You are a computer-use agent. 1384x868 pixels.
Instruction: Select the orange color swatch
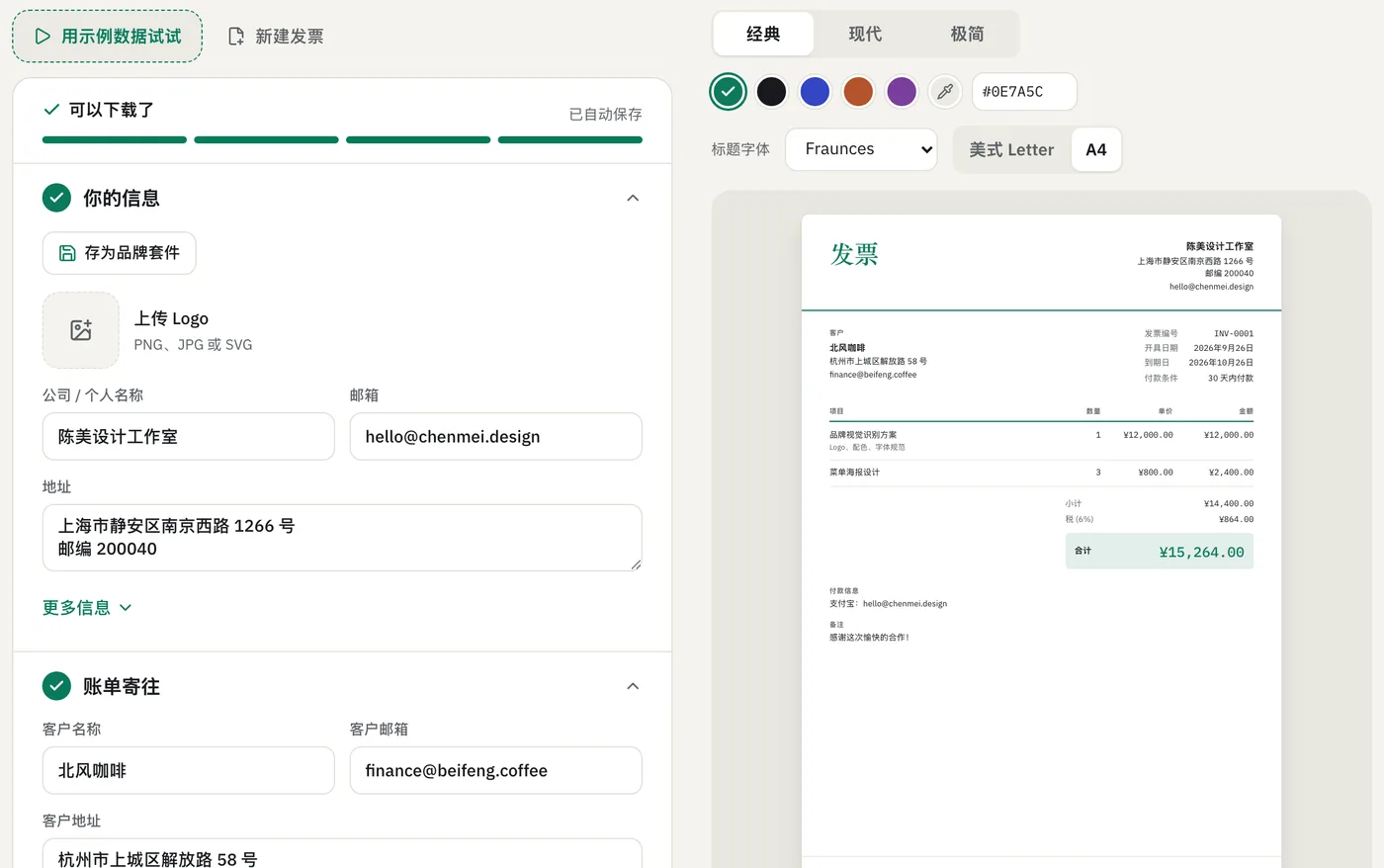click(x=858, y=92)
